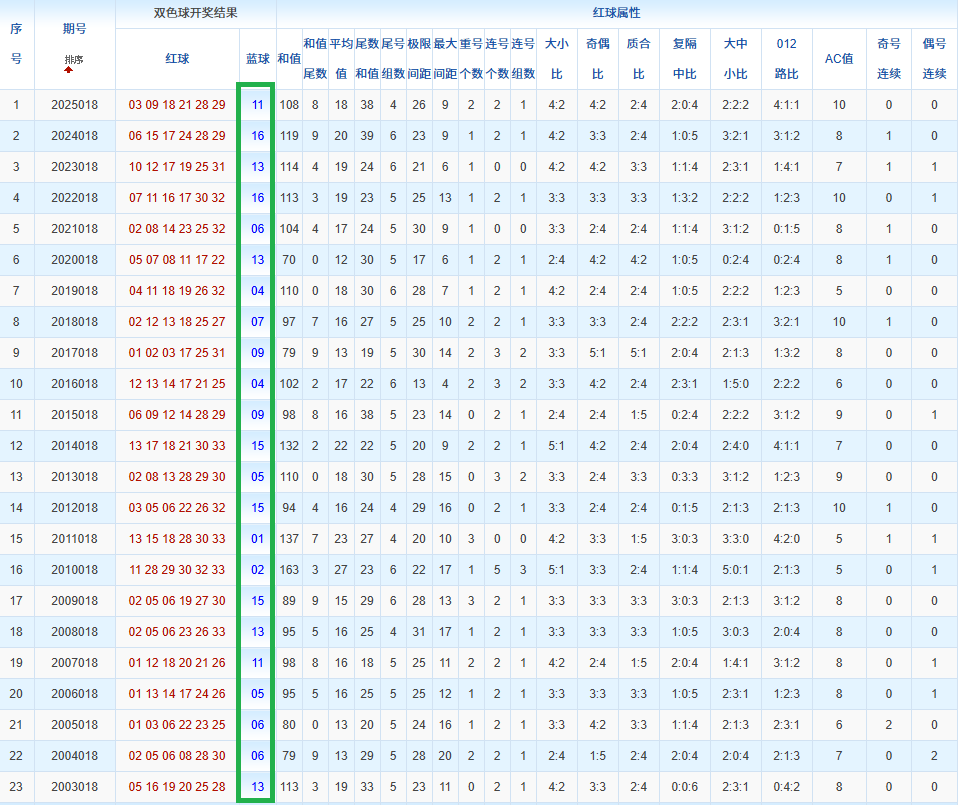Click the 大小比 column header

556,59
